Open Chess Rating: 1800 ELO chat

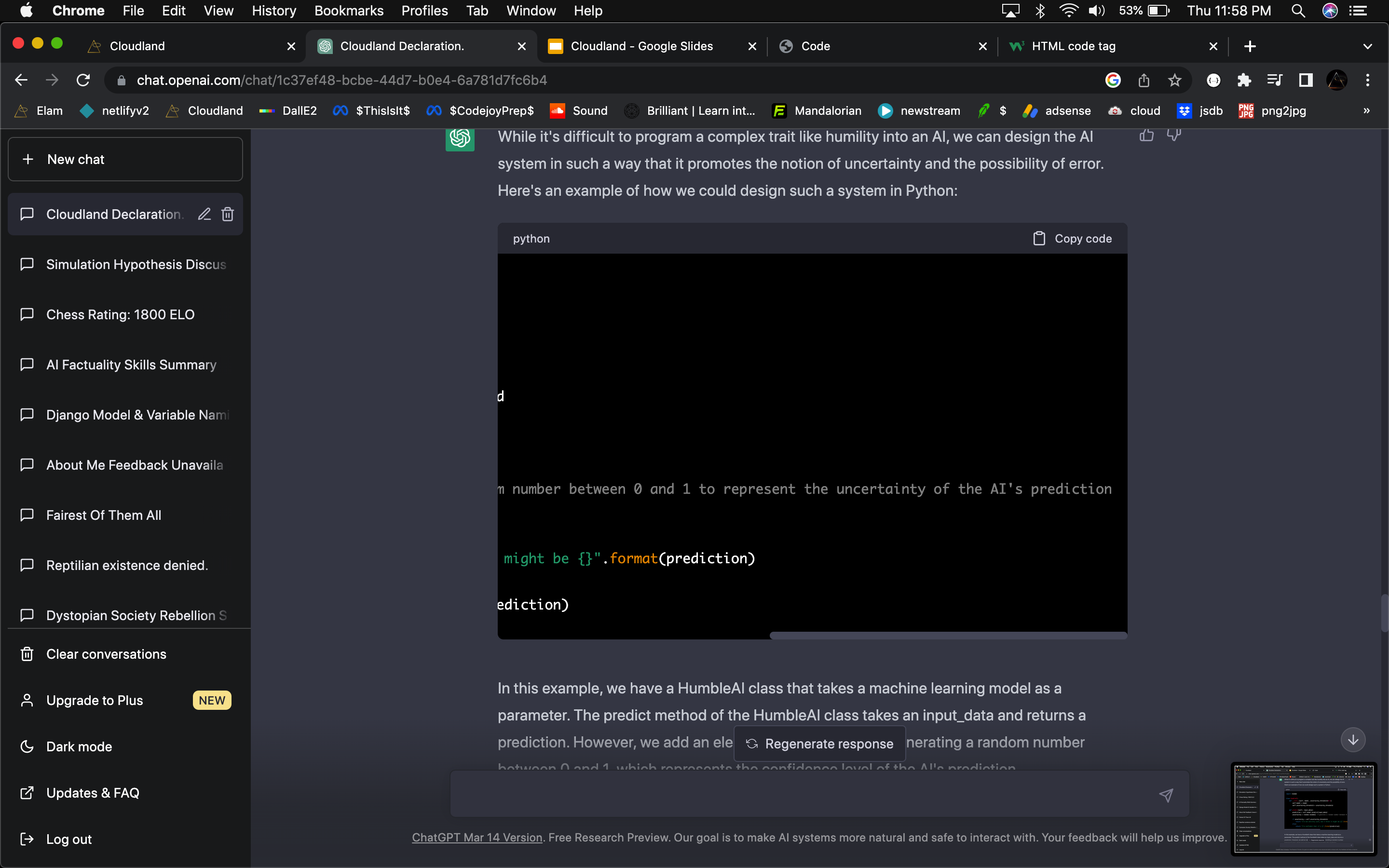click(x=125, y=314)
